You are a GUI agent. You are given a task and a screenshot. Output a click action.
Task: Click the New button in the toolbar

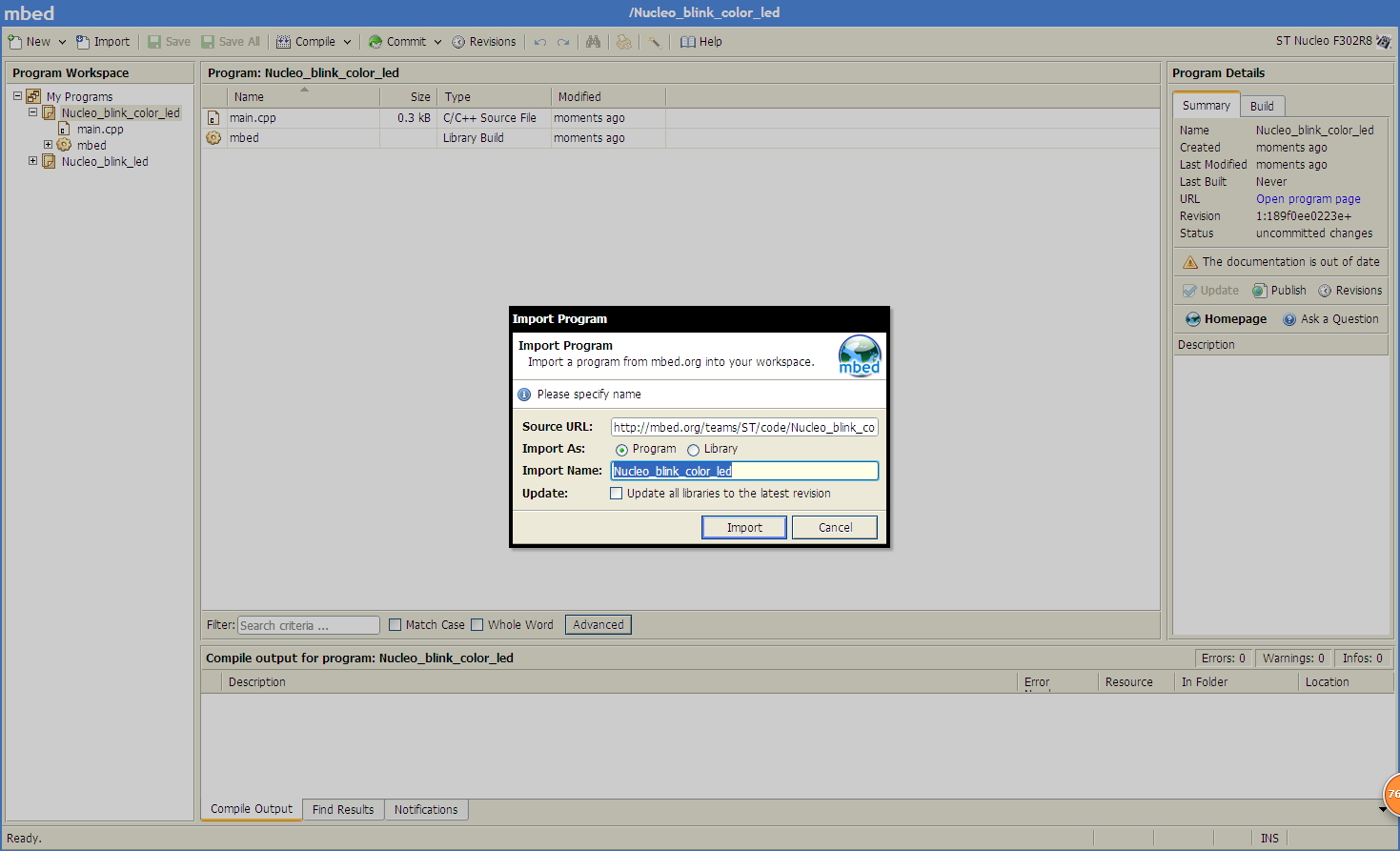pos(30,42)
